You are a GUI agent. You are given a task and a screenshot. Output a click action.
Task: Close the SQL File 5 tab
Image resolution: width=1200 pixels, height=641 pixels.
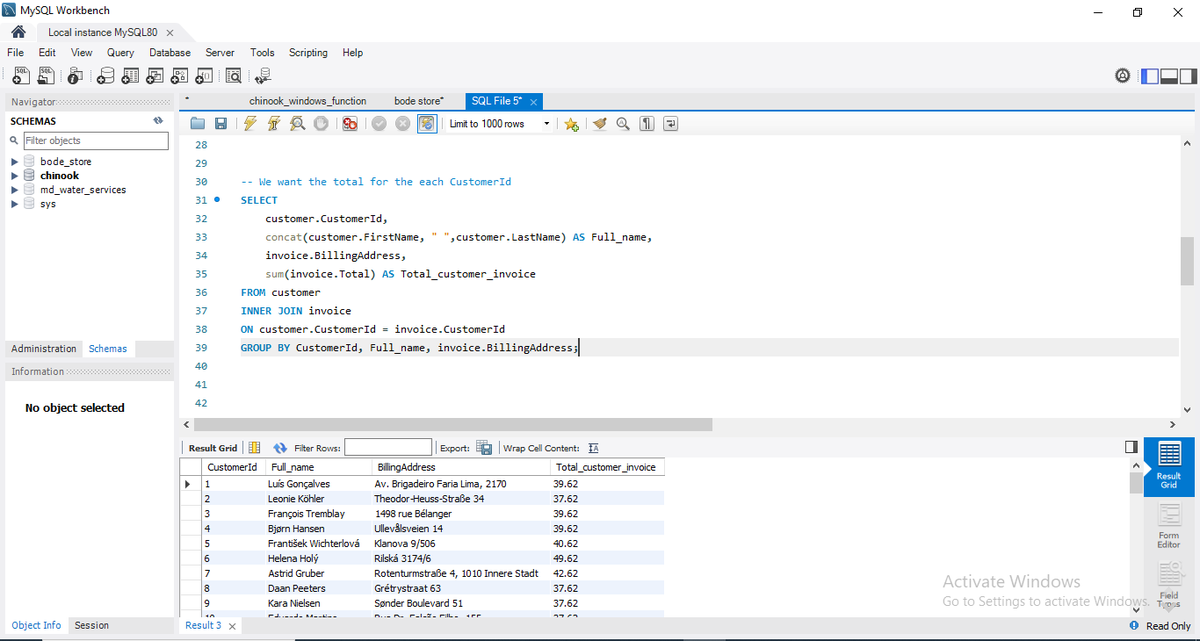(534, 102)
